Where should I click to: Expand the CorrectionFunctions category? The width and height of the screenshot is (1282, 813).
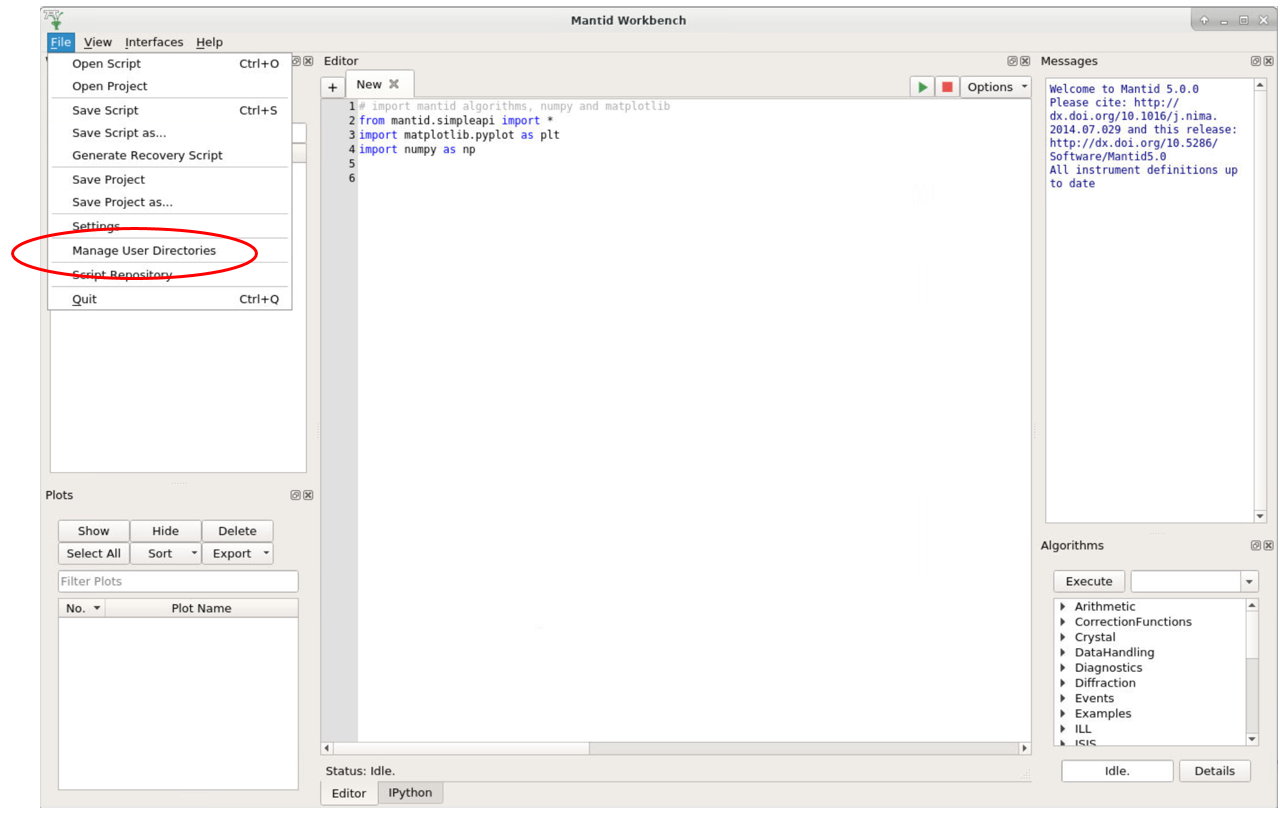(x=1063, y=622)
